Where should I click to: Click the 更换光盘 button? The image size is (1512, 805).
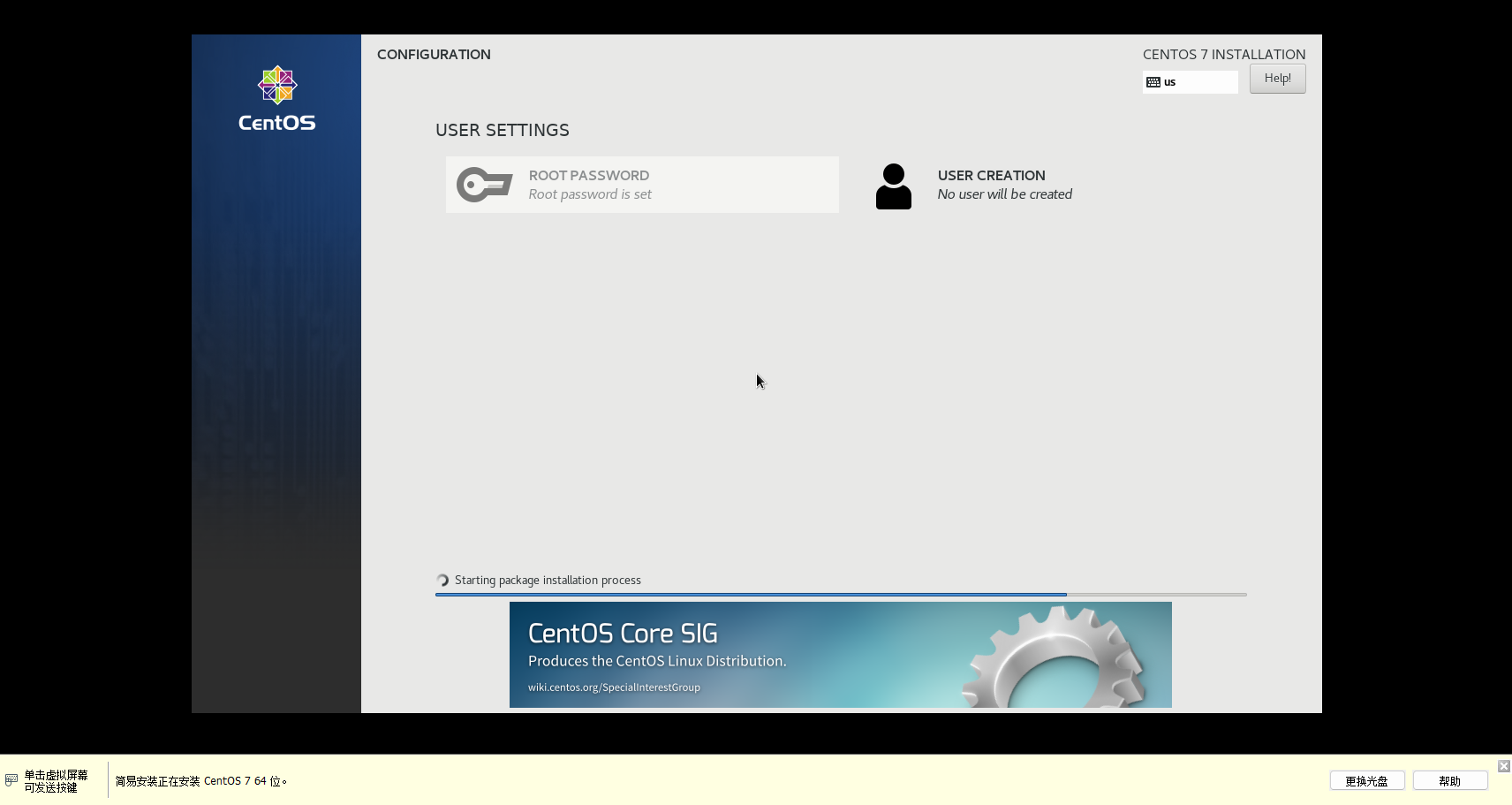click(1366, 781)
